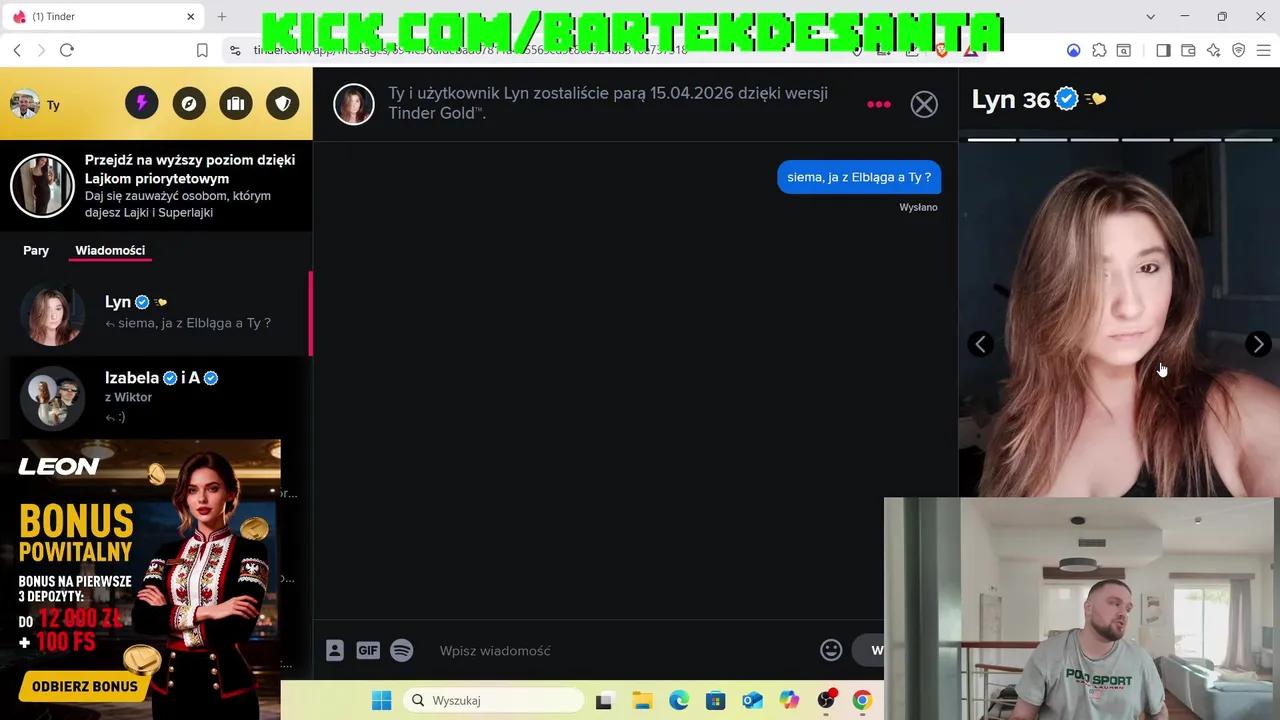Click the purple lightning Boost icon
Screen dimensions: 1280x720
[141, 103]
